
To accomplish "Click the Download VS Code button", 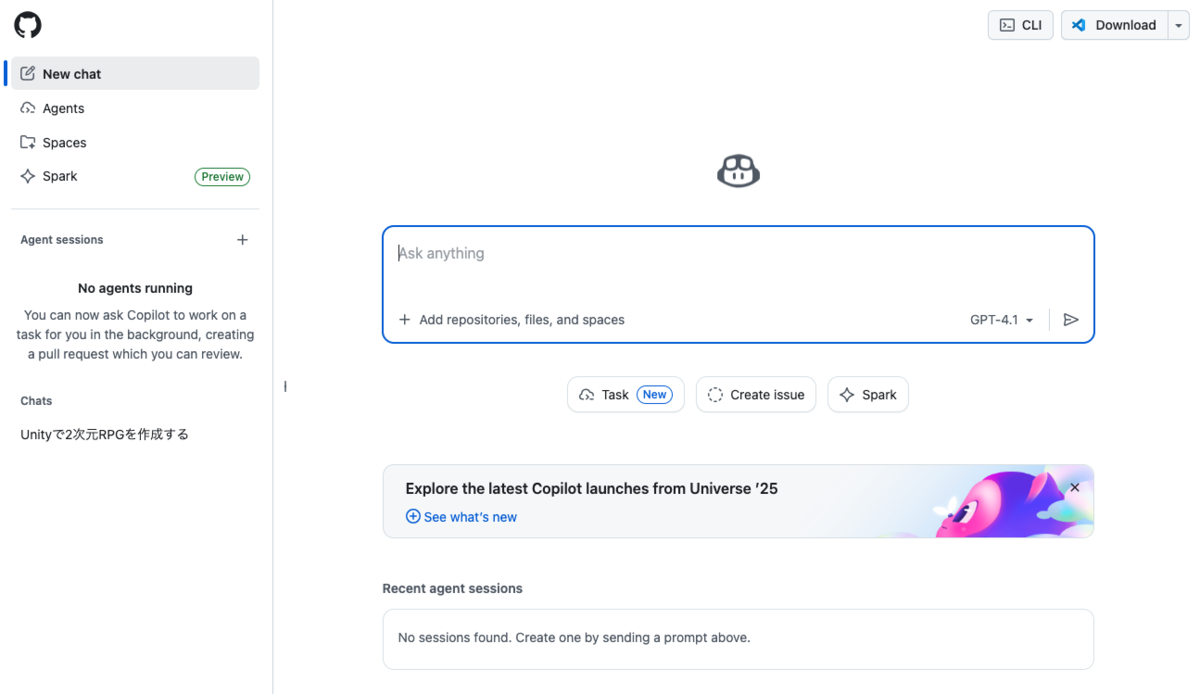I will [x=1114, y=25].
